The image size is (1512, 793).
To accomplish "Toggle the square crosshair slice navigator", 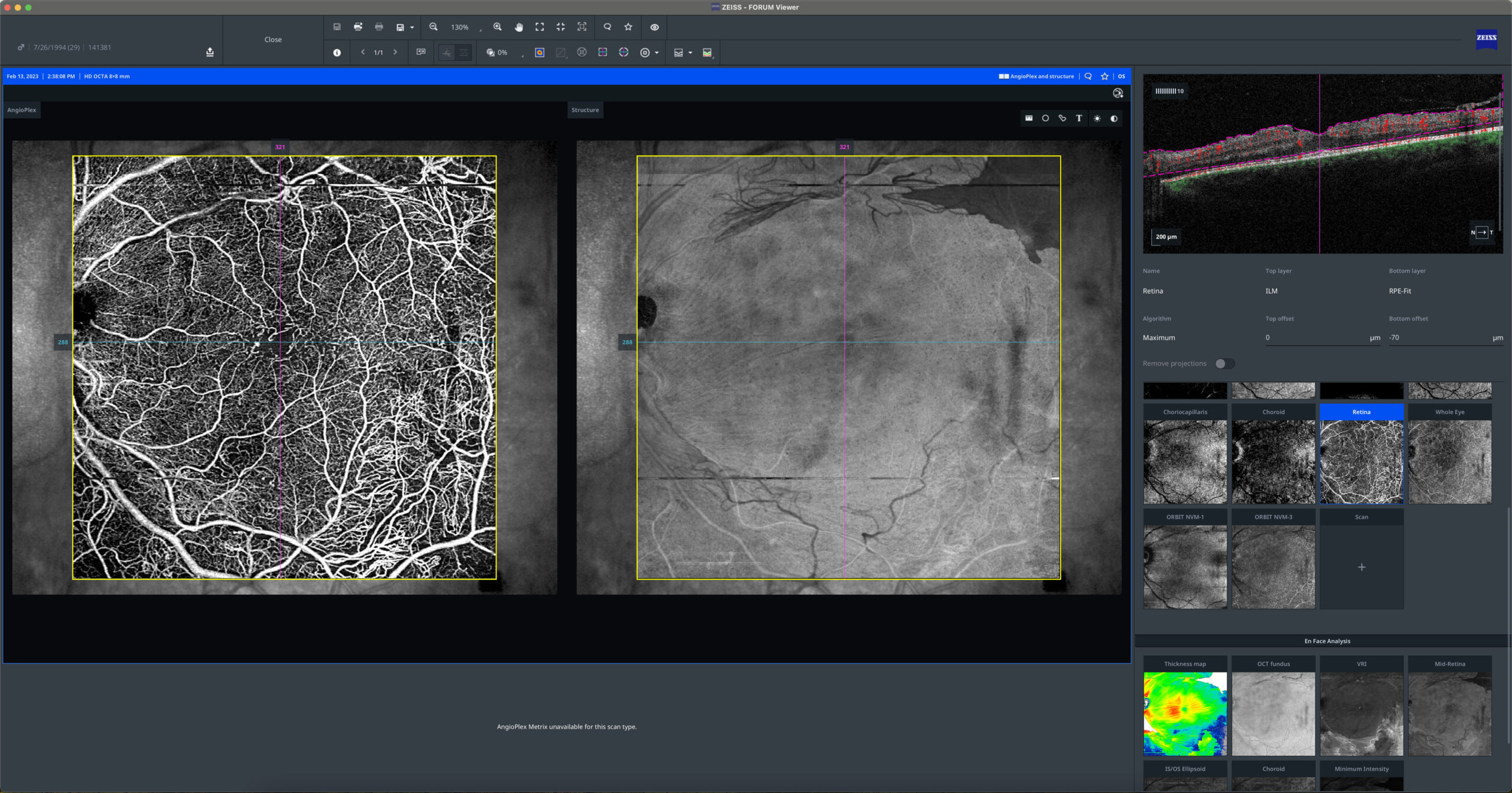I will [602, 53].
